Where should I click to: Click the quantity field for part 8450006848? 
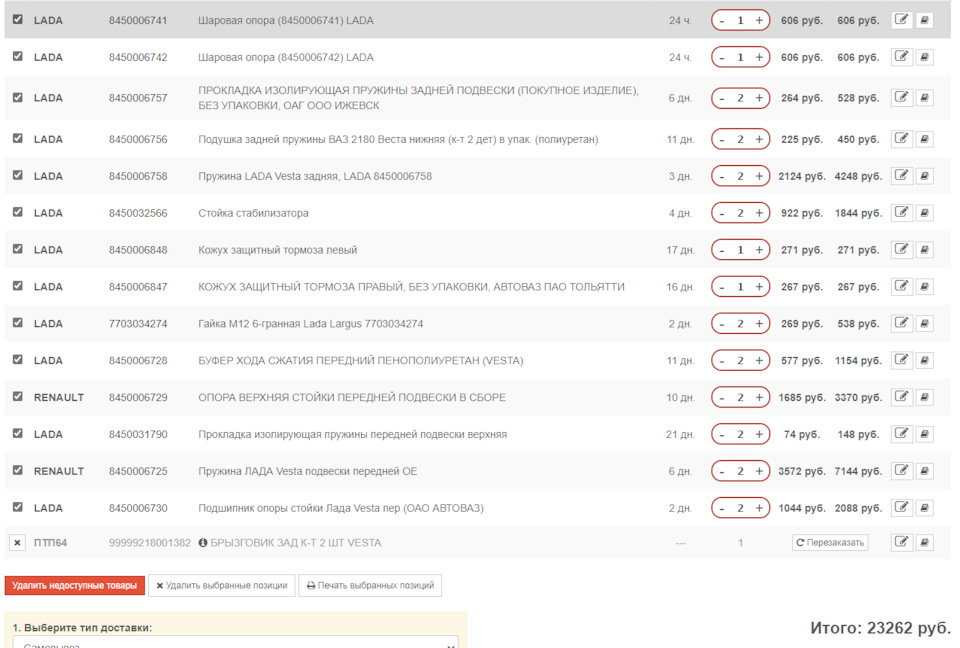(740, 250)
